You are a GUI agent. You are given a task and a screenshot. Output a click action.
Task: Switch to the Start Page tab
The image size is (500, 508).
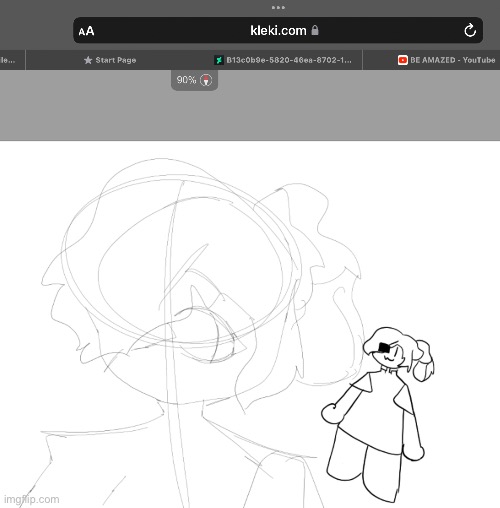click(110, 60)
